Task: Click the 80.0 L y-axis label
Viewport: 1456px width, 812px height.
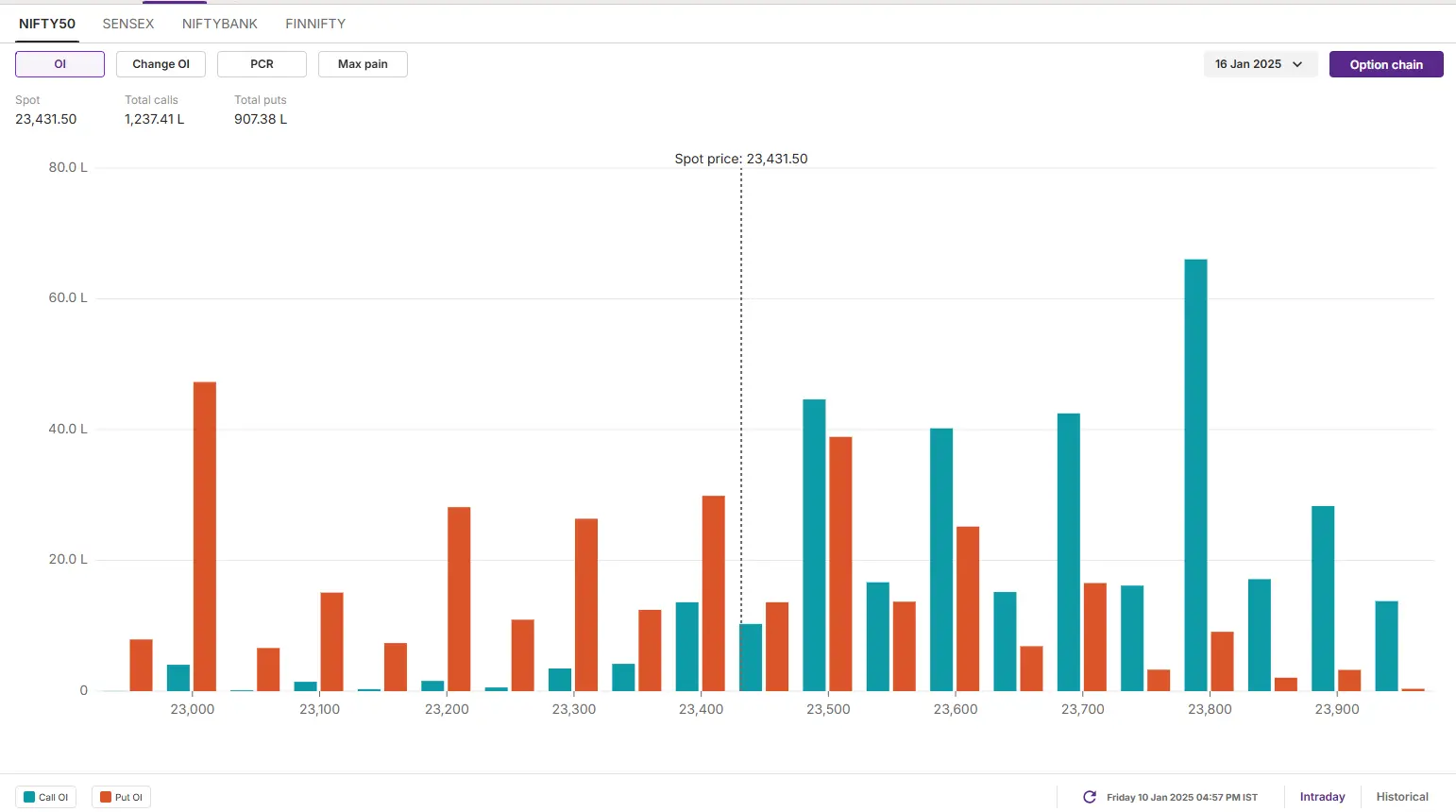Action: point(68,167)
